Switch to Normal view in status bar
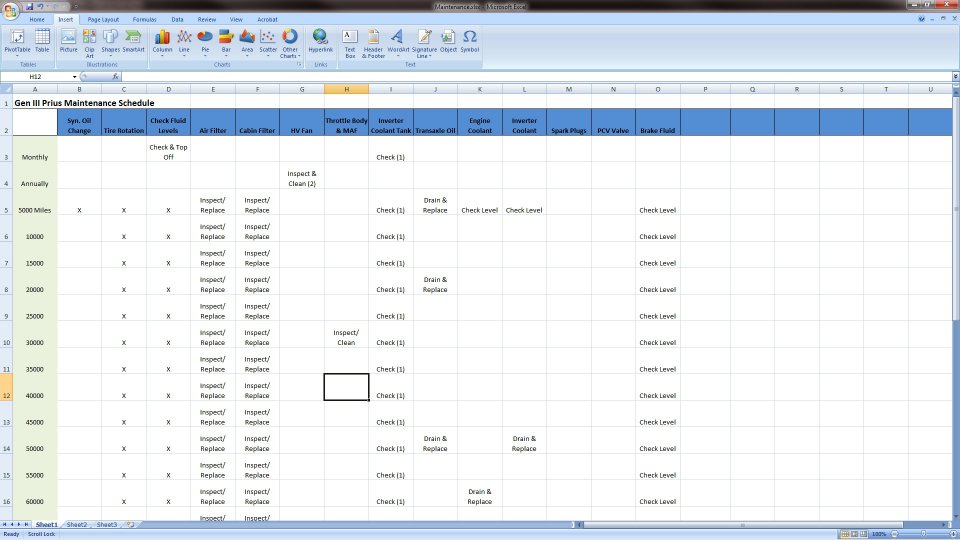 tap(845, 534)
